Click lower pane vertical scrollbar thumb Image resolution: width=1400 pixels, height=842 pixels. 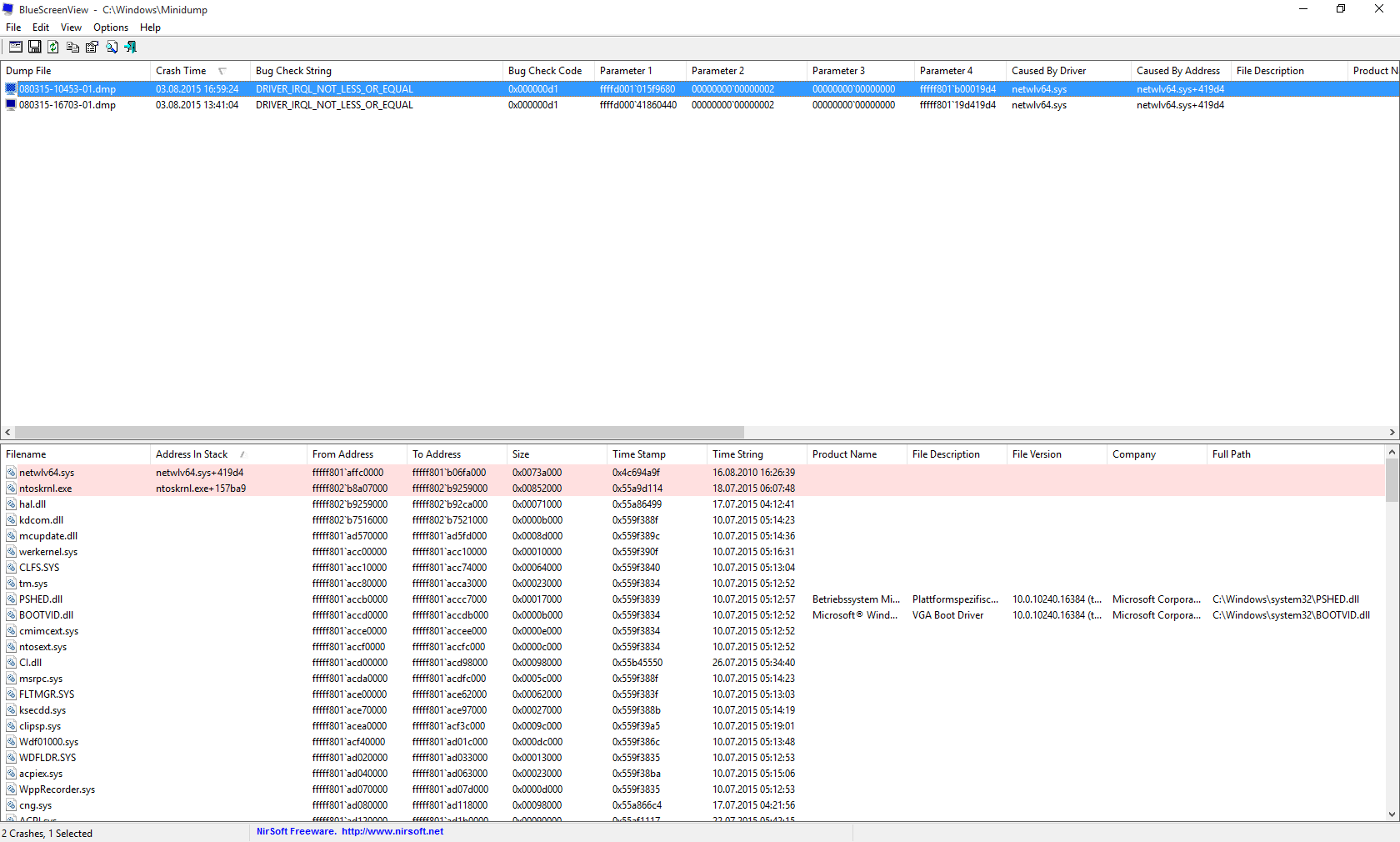coord(1392,480)
